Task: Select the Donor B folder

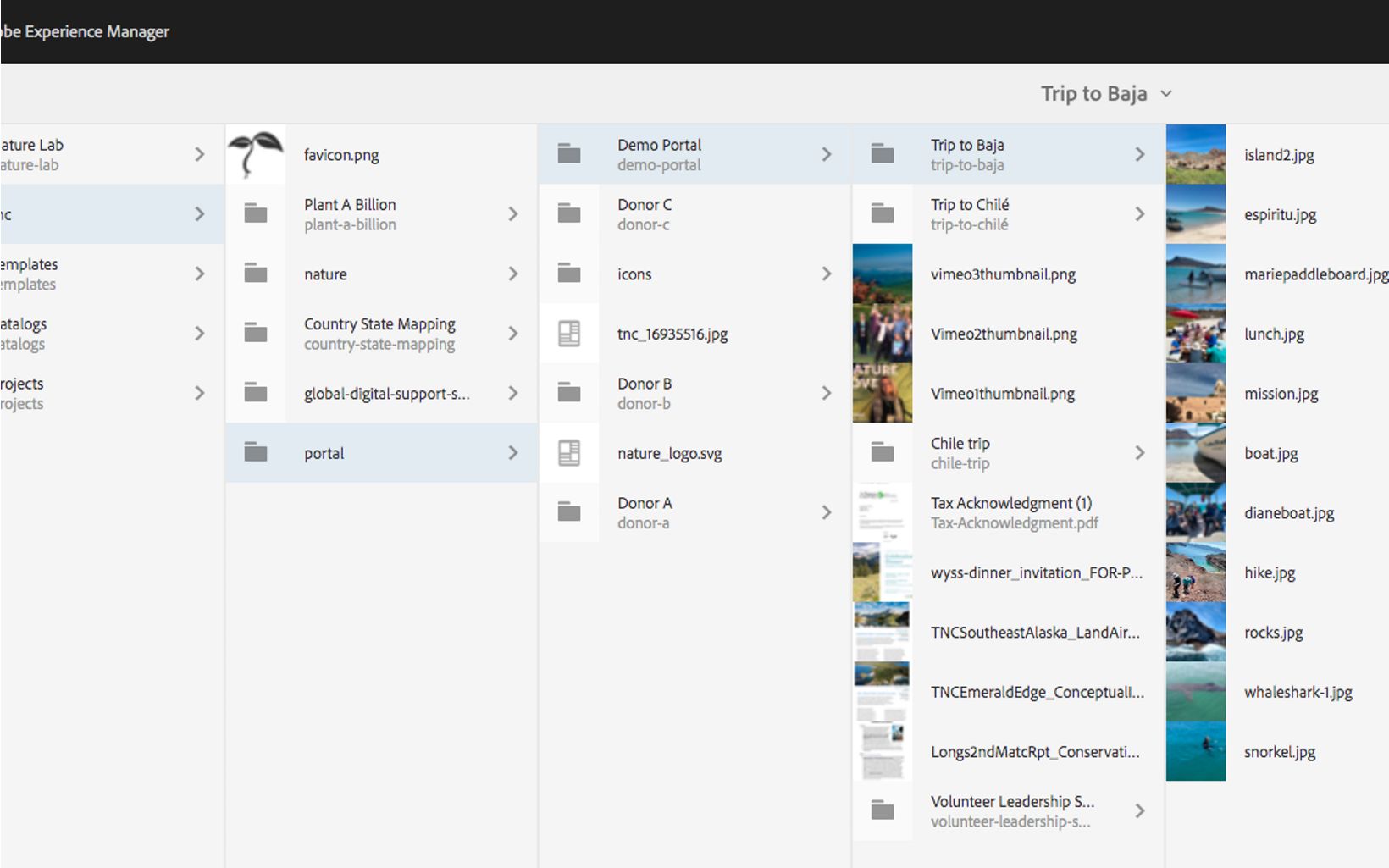Action: point(645,393)
